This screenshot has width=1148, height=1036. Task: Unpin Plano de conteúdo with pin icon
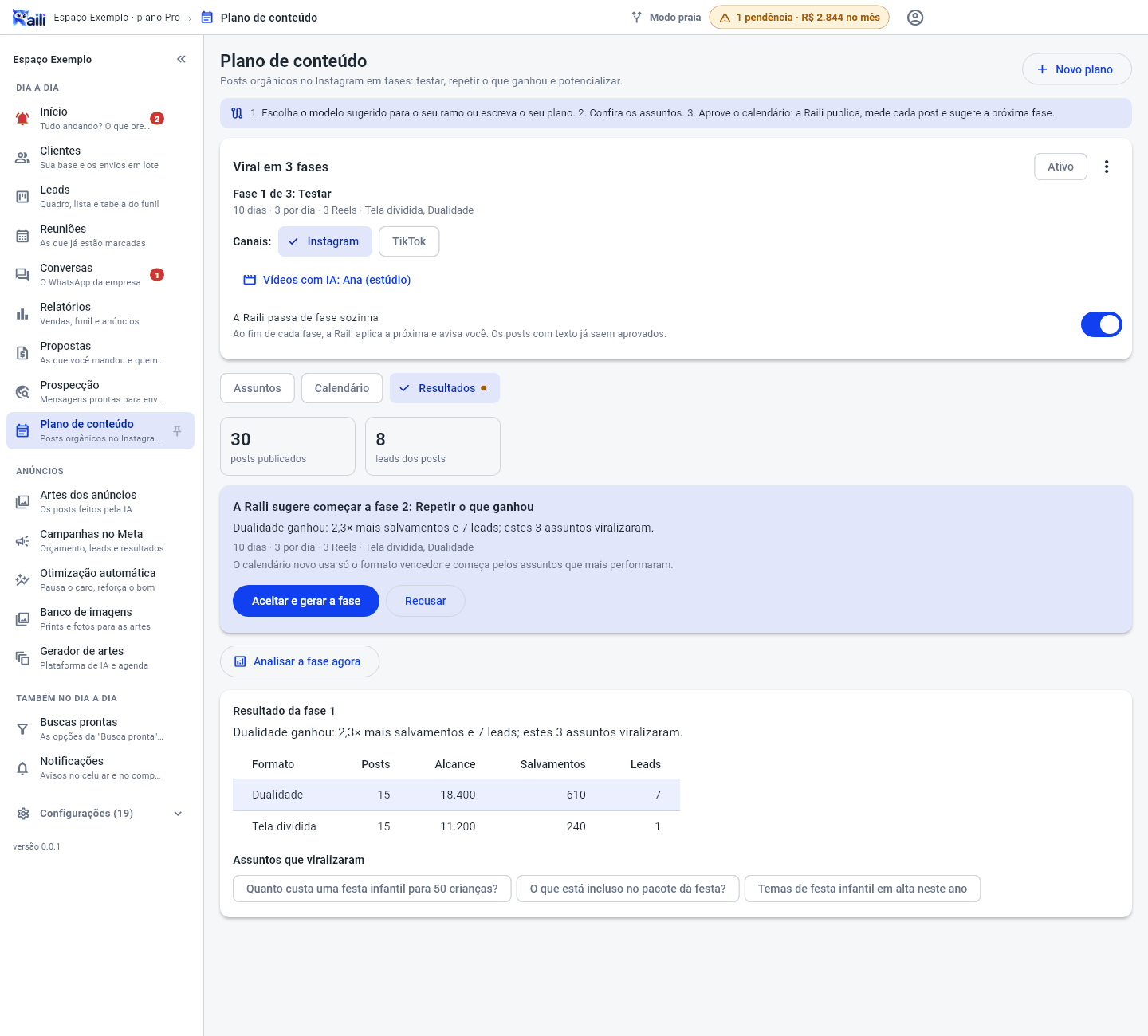[177, 431]
